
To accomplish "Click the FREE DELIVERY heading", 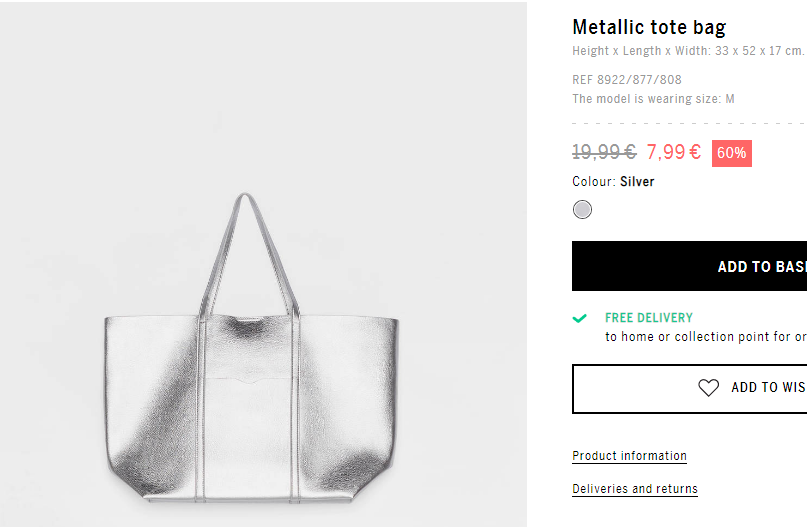I will coord(648,318).
